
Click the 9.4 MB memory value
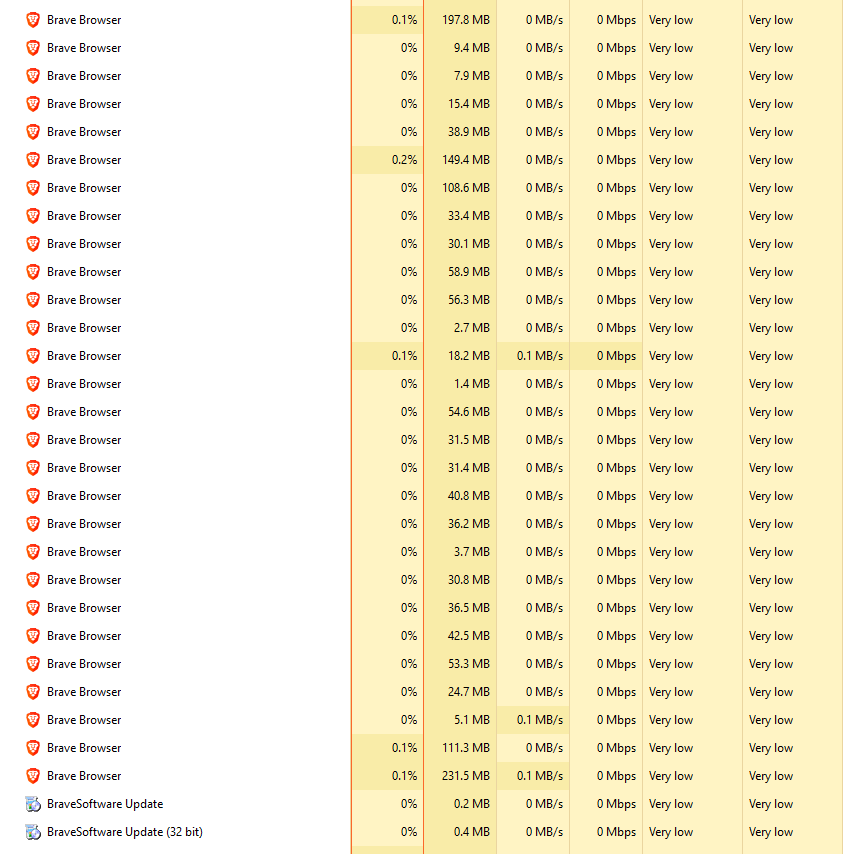[472, 48]
